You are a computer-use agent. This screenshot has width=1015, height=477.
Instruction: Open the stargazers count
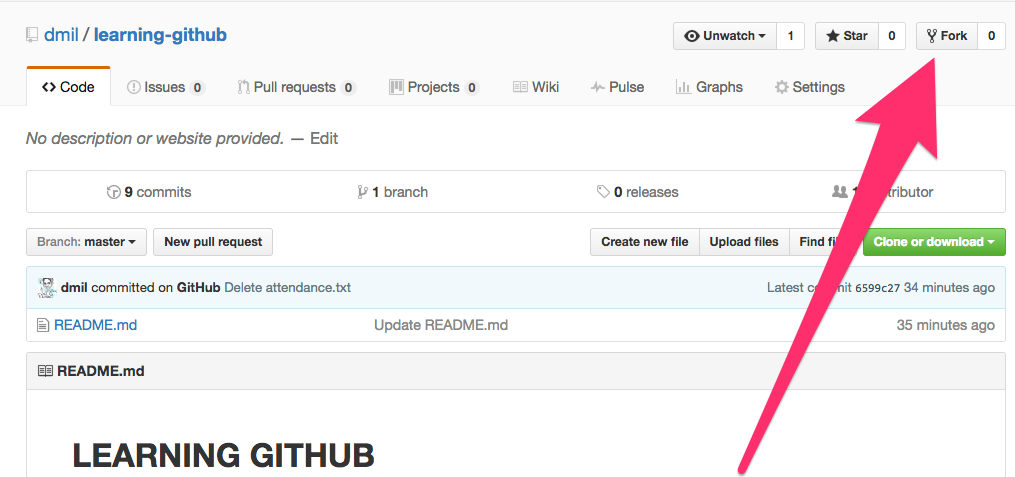(891, 36)
